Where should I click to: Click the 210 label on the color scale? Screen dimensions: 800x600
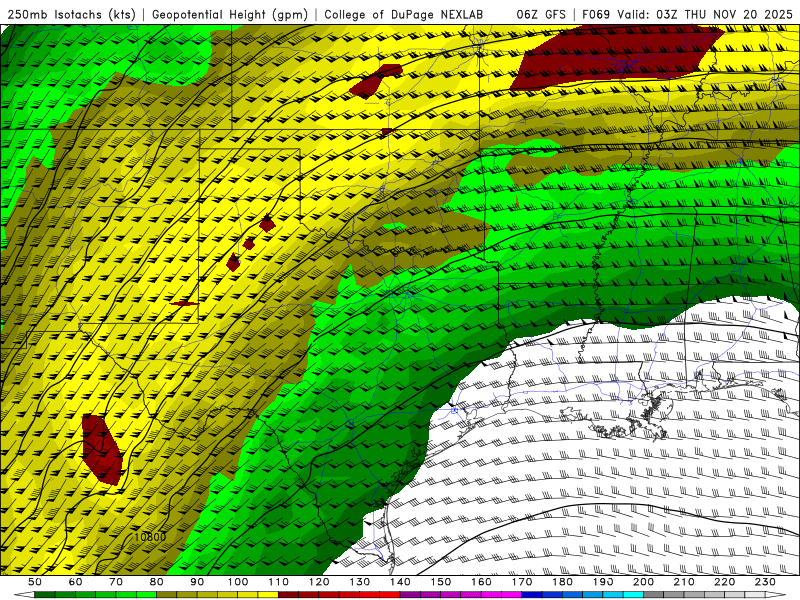684,582
